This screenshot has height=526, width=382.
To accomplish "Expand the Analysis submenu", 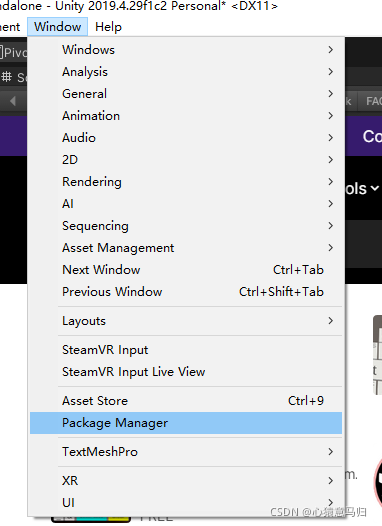I will pos(186,71).
